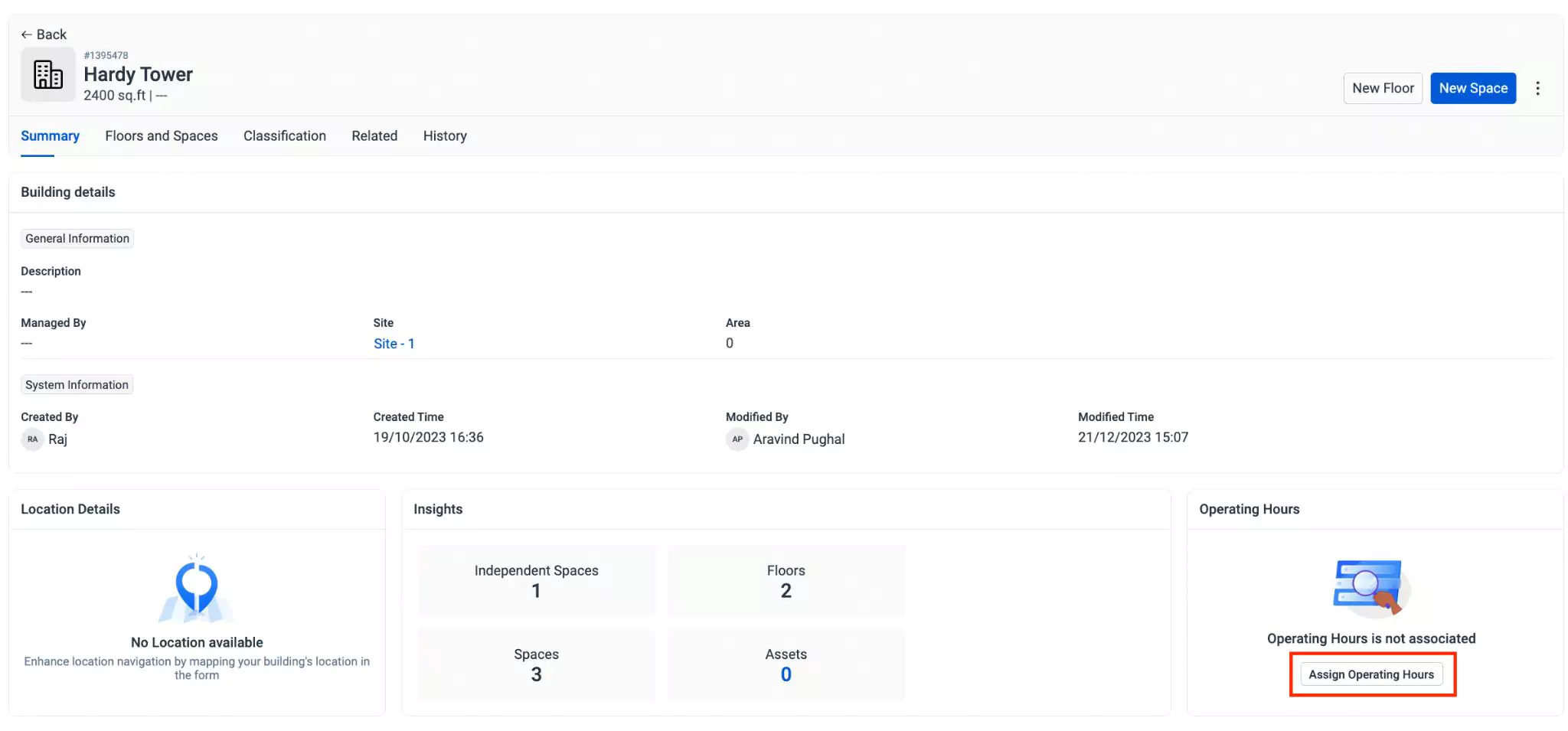Select the Independent Spaces insight card
The width and height of the screenshot is (1568, 731).
[x=536, y=581]
